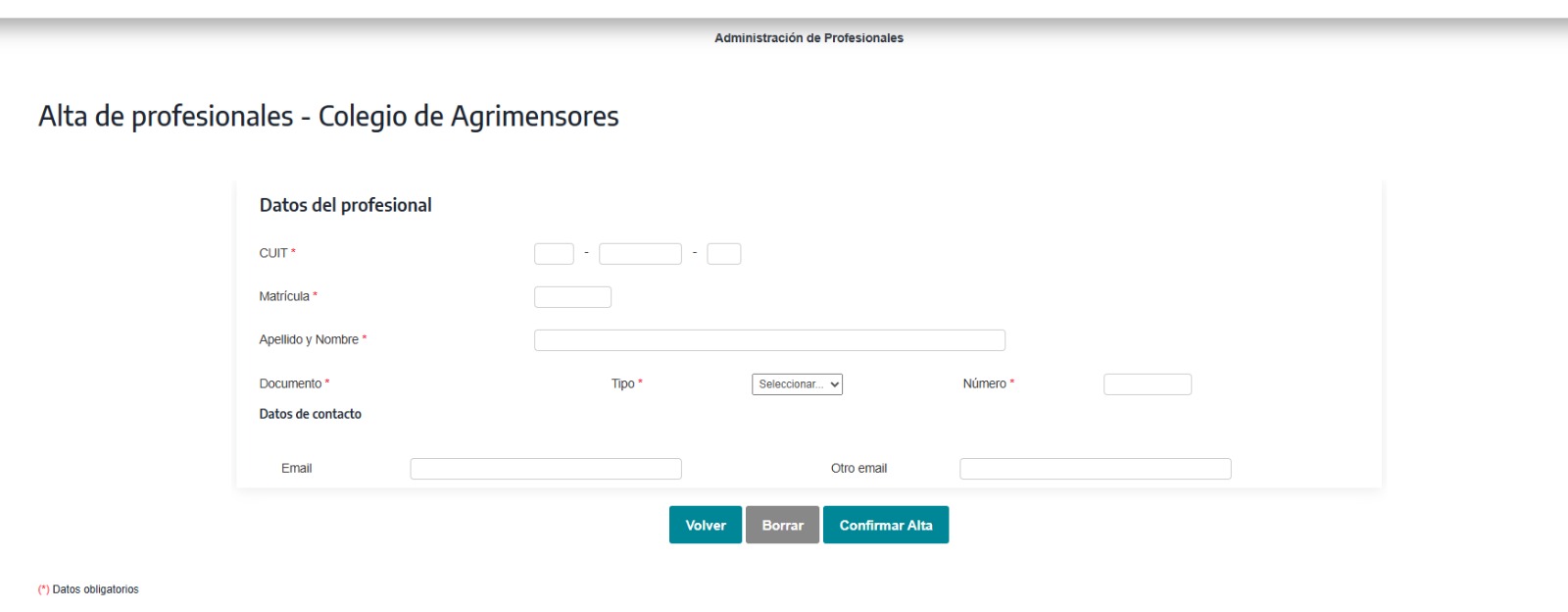Viewport: 1568px width, 612px height.
Task: Click the Datos obligatorios footnote
Action: click(x=95, y=589)
